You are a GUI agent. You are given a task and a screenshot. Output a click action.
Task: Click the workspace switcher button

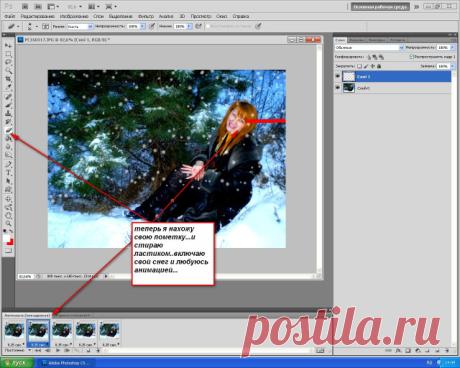(x=380, y=6)
